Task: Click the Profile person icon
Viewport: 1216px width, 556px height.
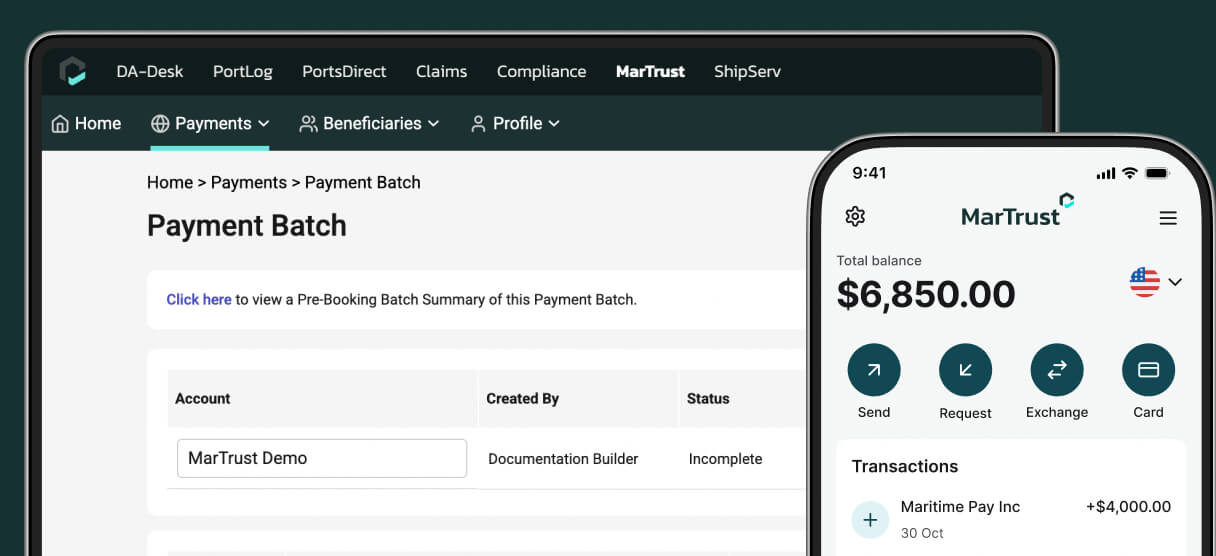Action: 478,124
